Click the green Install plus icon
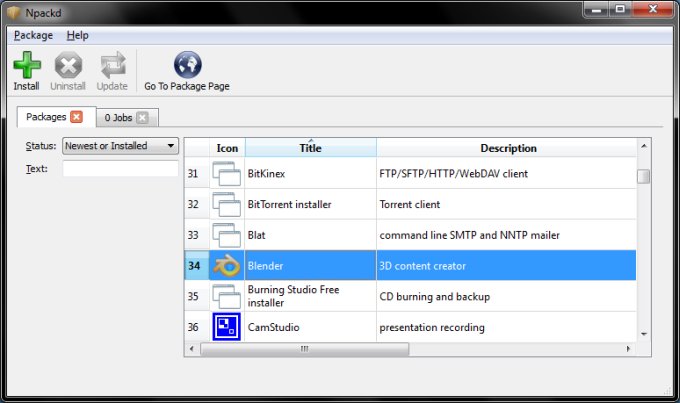This screenshot has height=403, width=680. click(26, 66)
